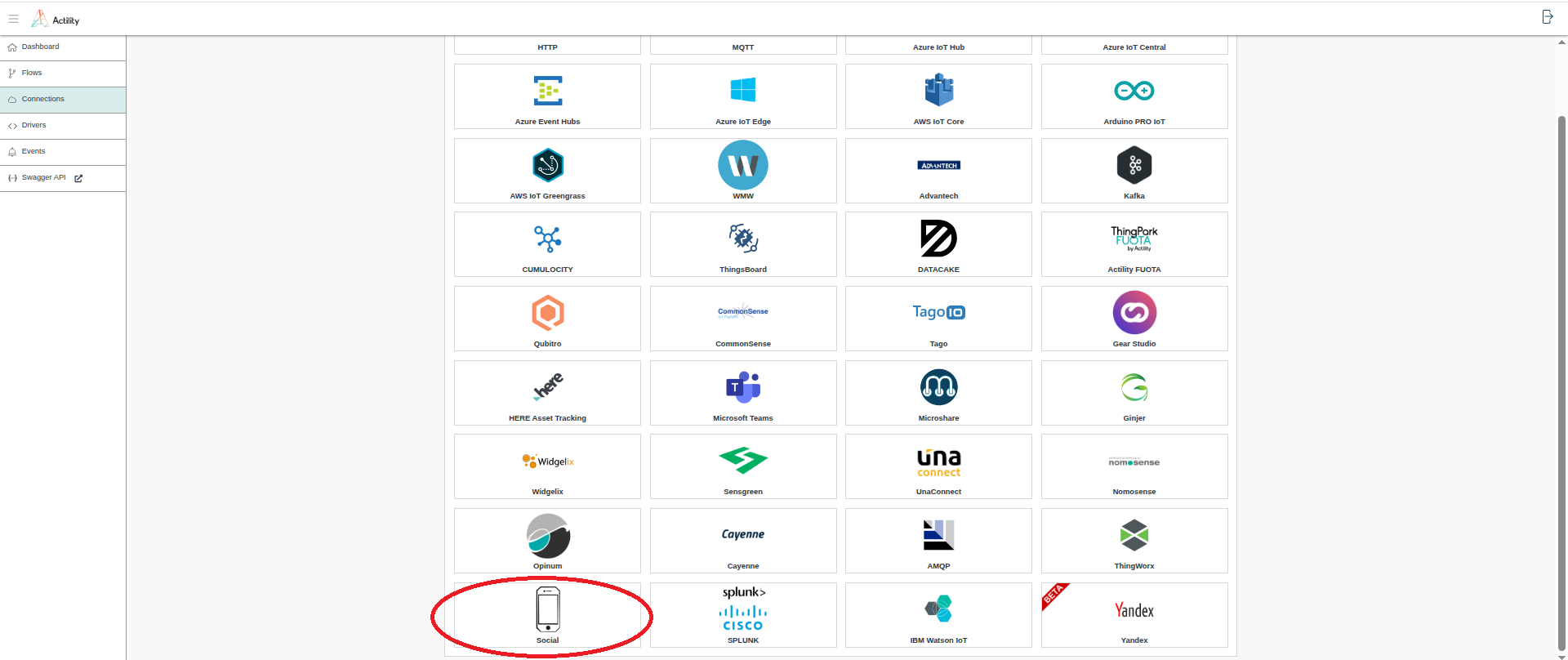
Task: Click the HTTP connection label
Action: point(547,47)
